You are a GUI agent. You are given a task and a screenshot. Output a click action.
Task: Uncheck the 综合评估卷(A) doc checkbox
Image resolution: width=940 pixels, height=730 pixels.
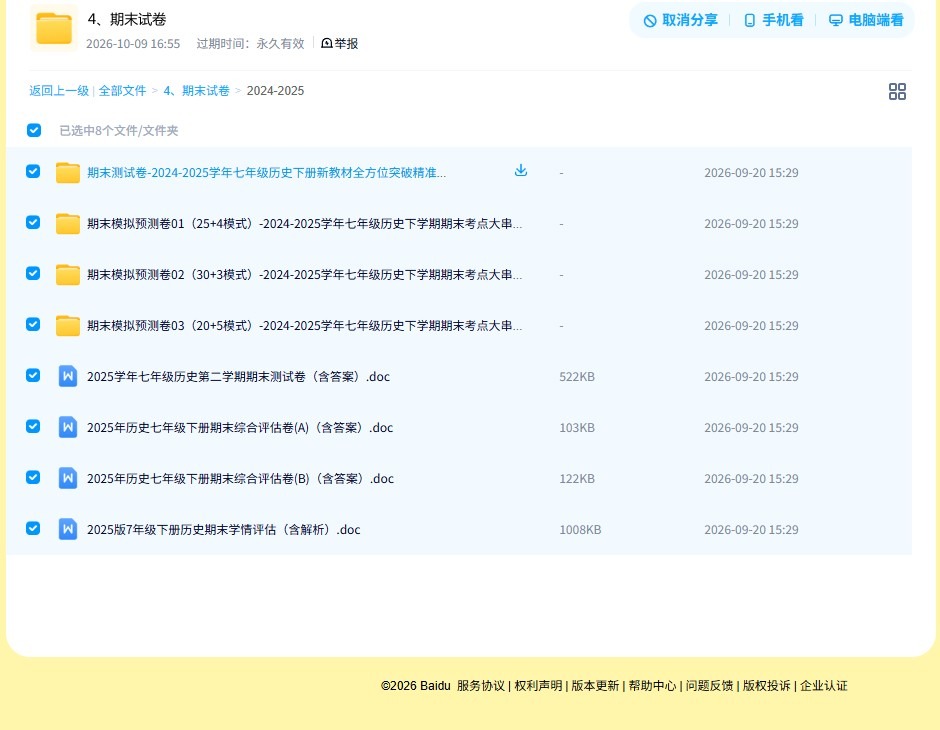[33, 426]
